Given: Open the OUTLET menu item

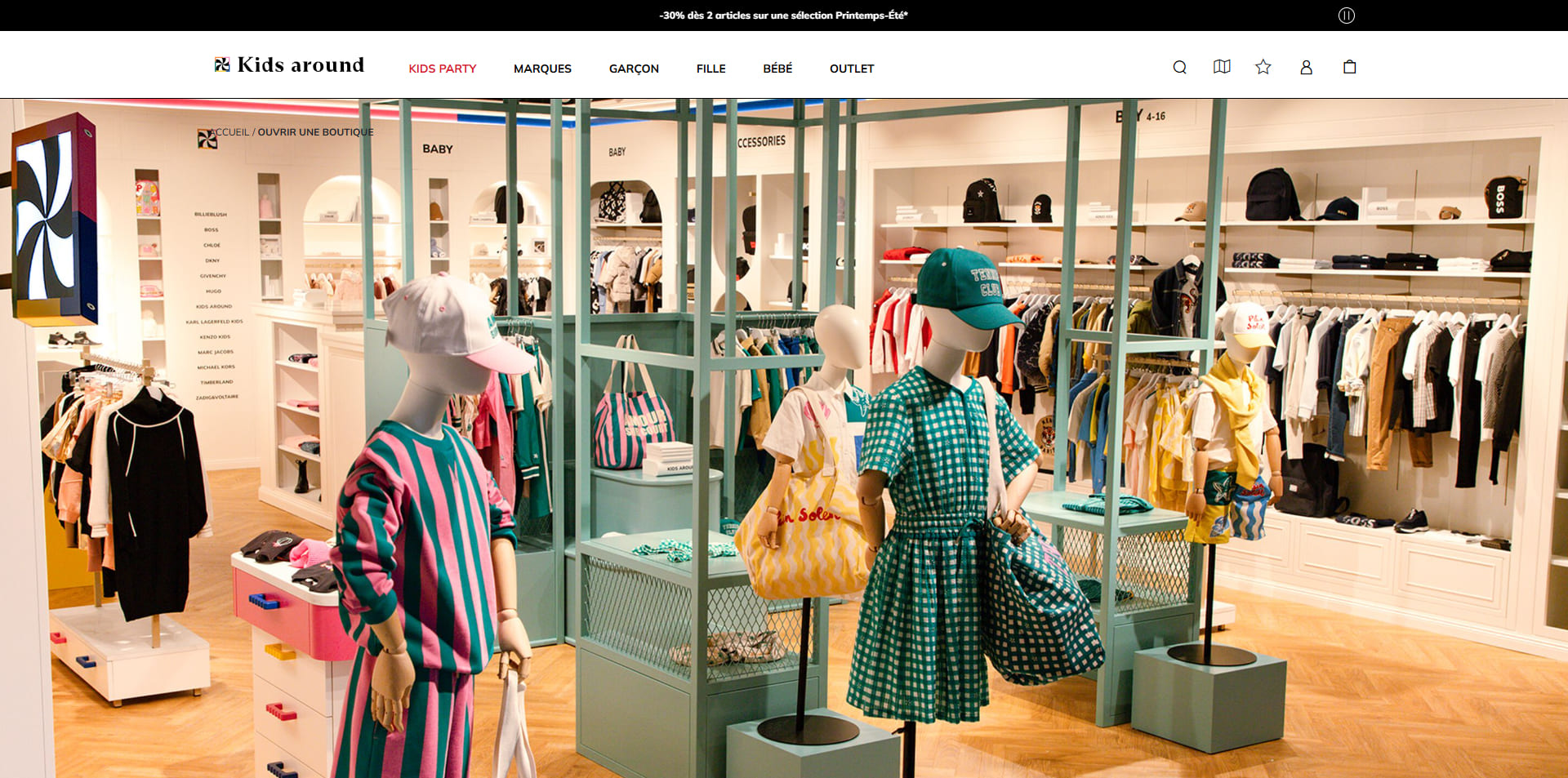Looking at the screenshot, I should click(x=852, y=69).
